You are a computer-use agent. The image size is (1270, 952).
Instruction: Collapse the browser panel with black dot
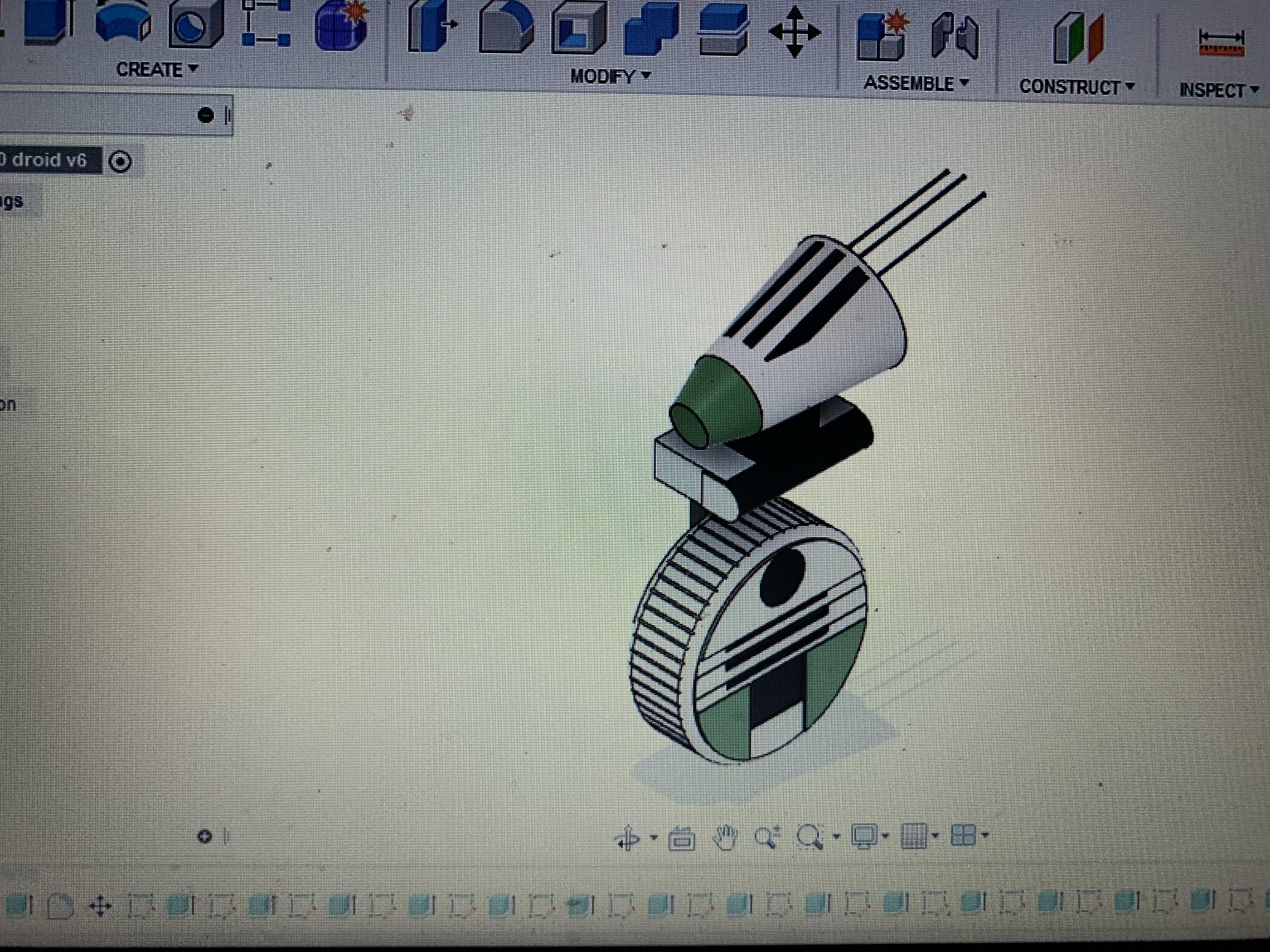(205, 115)
